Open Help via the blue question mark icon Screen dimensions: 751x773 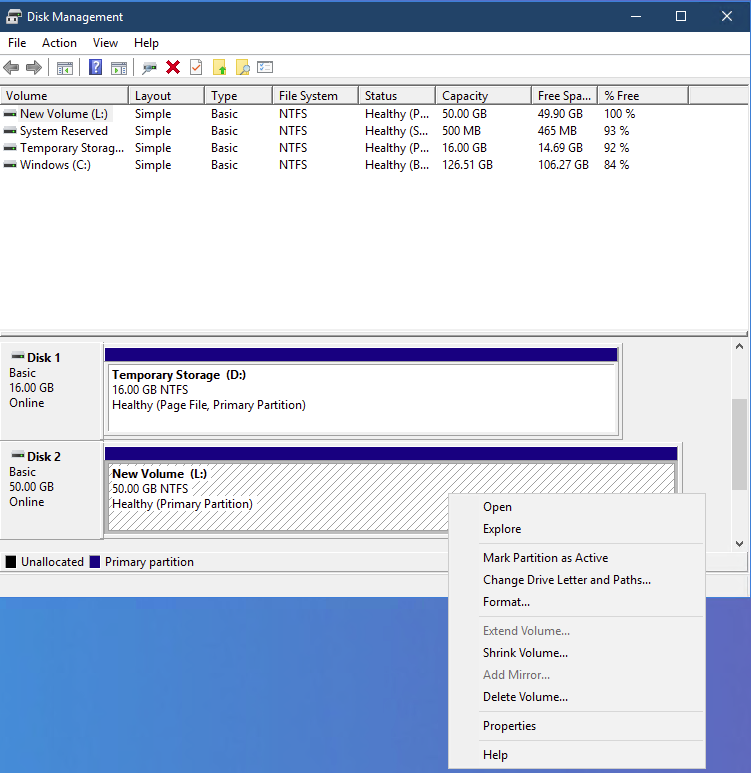click(x=95, y=67)
